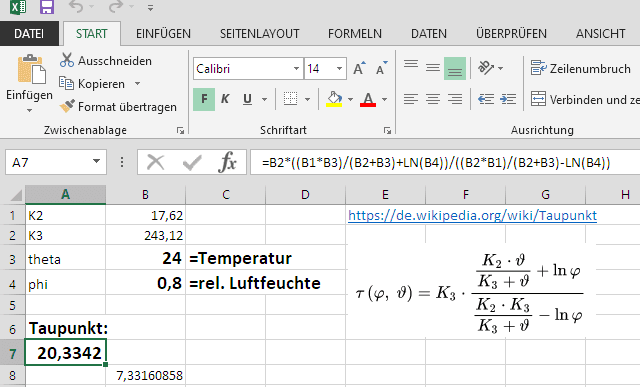This screenshot has height=387, width=640.
Task: Open the Calibri font name dropdown
Action: click(x=297, y=68)
